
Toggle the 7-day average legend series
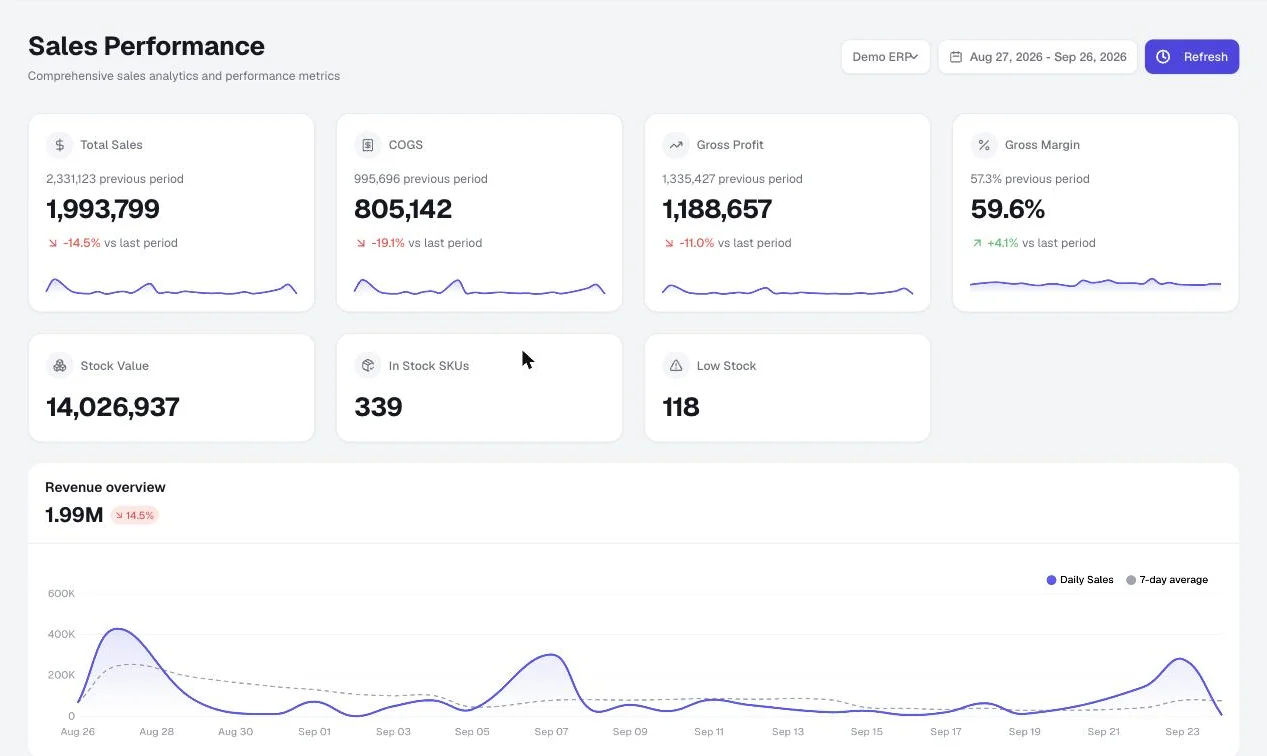pos(1167,580)
